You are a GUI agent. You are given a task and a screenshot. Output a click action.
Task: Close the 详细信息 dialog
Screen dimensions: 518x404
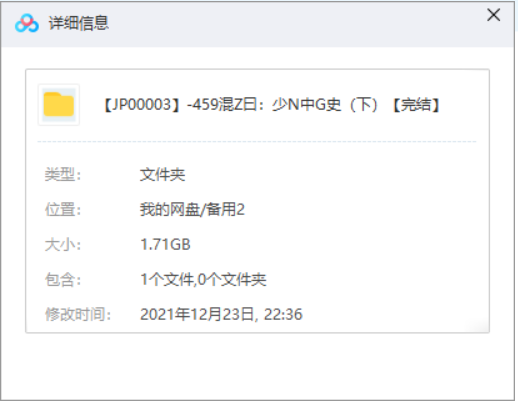(493, 15)
